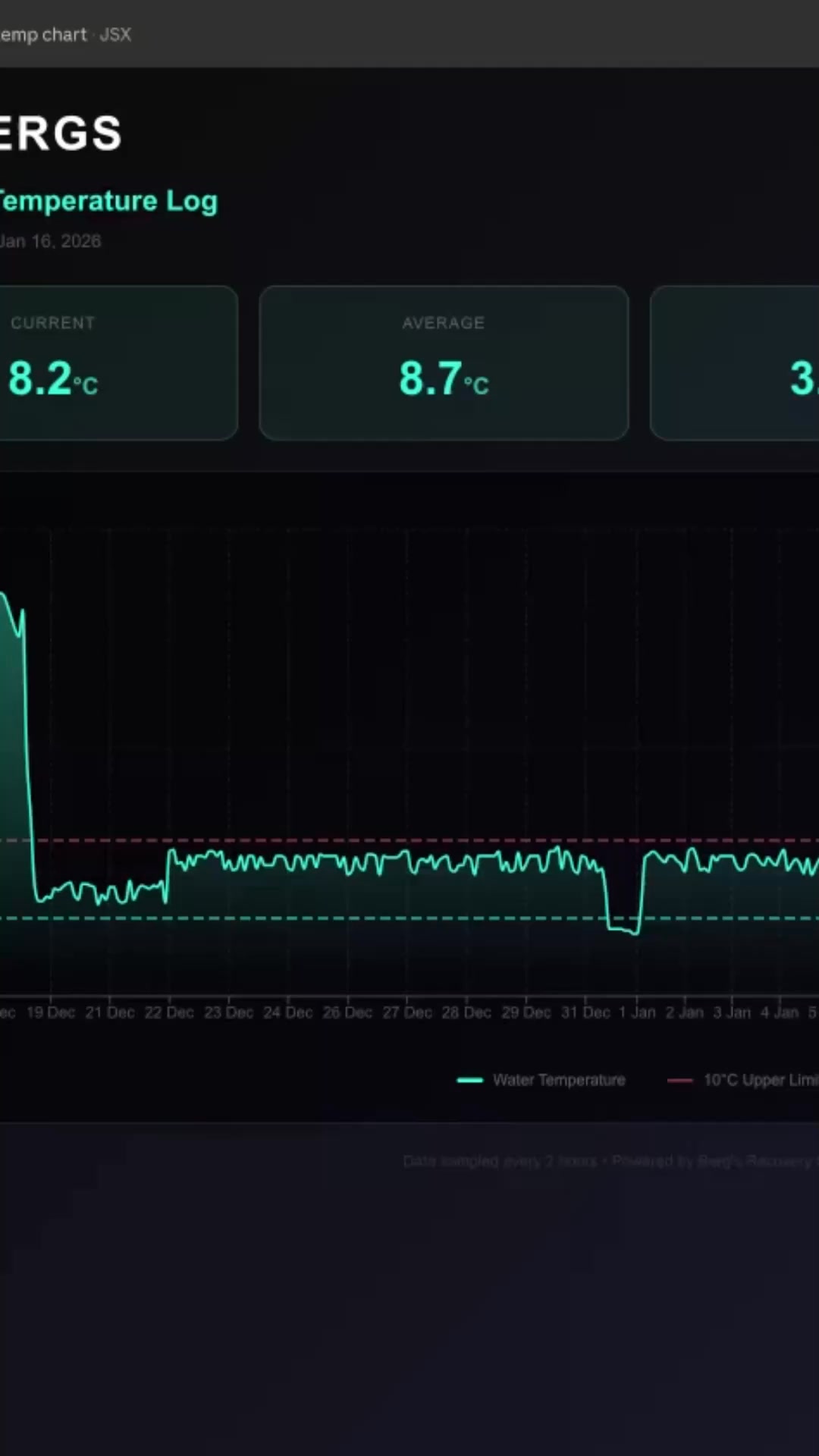Click the JSX file type label

tap(115, 35)
